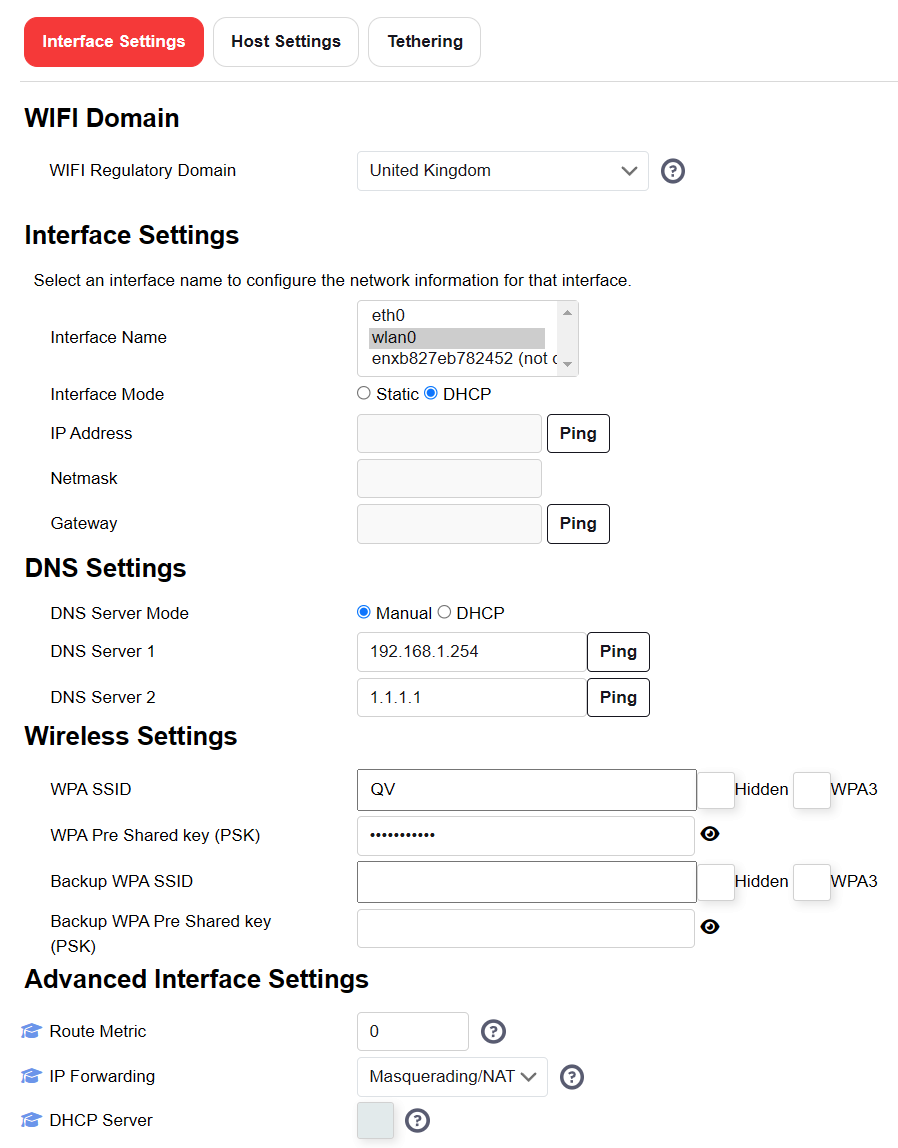Go to the Tethering tab
The height and width of the screenshot is (1148, 898).
pyautogui.click(x=424, y=42)
